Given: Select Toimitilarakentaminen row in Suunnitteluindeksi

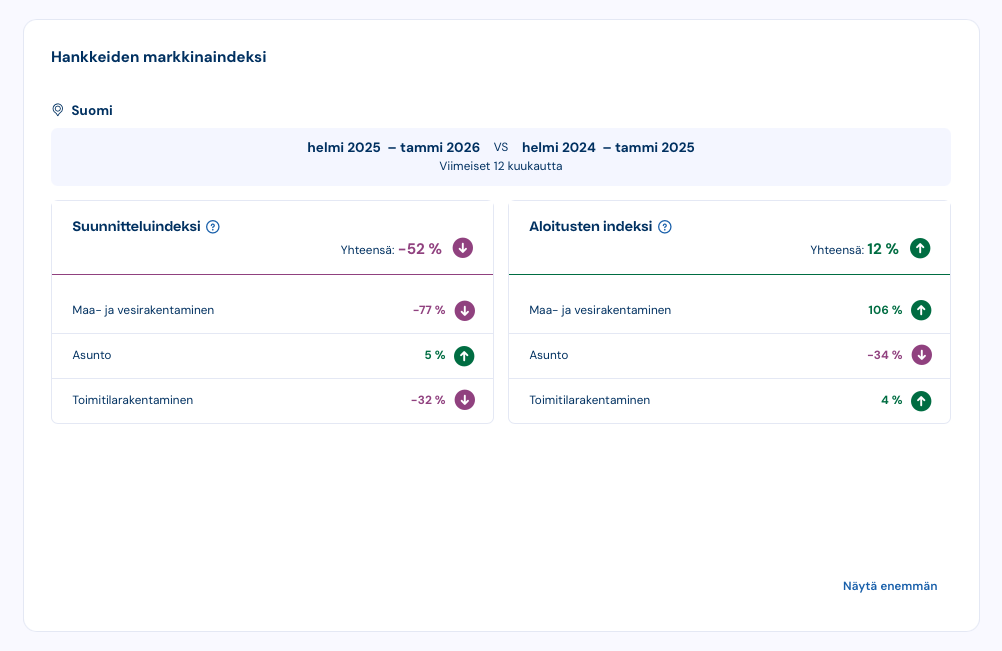Looking at the screenshot, I should pos(133,400).
